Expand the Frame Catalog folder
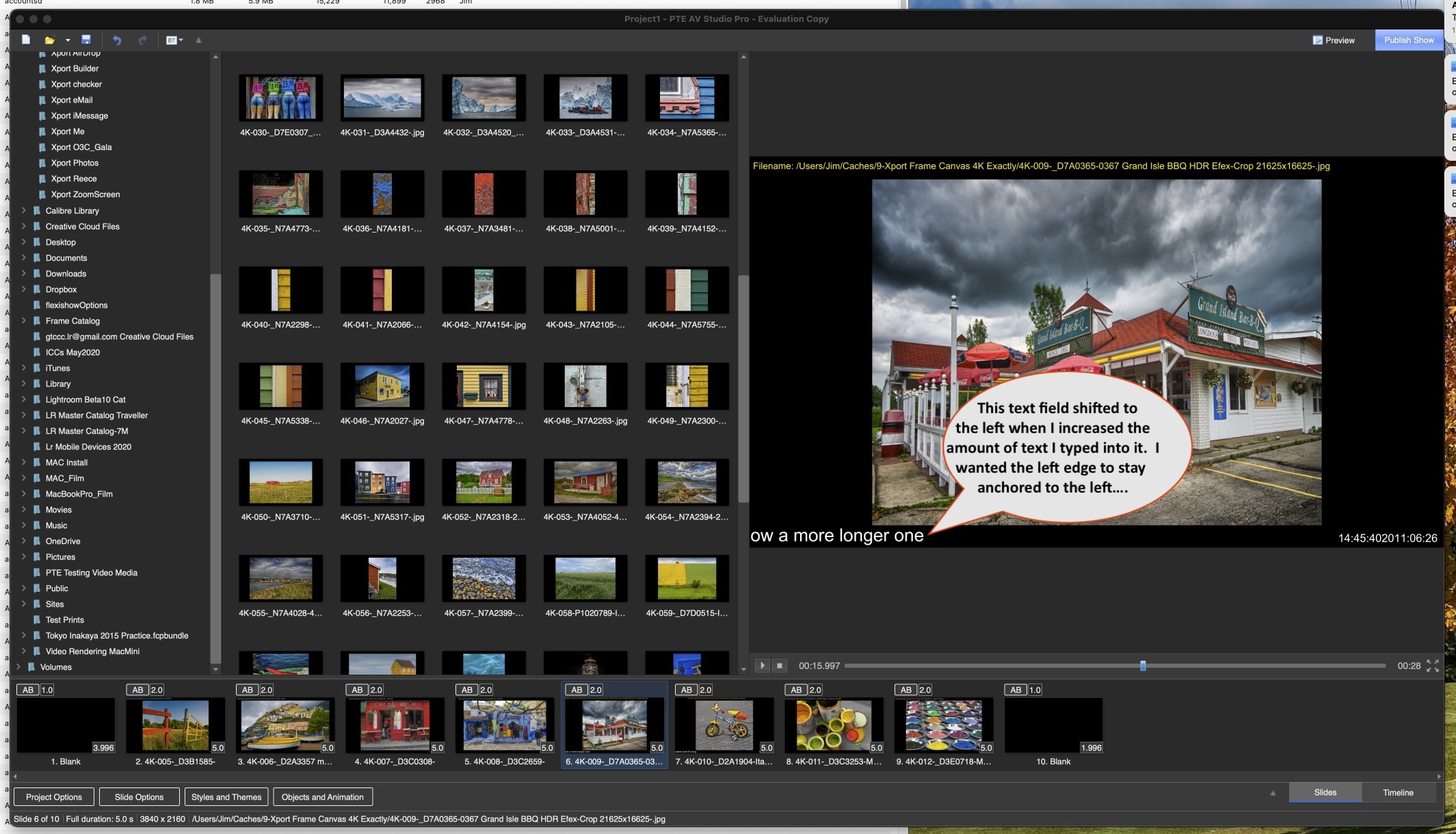This screenshot has width=1456, height=834. pos(24,321)
